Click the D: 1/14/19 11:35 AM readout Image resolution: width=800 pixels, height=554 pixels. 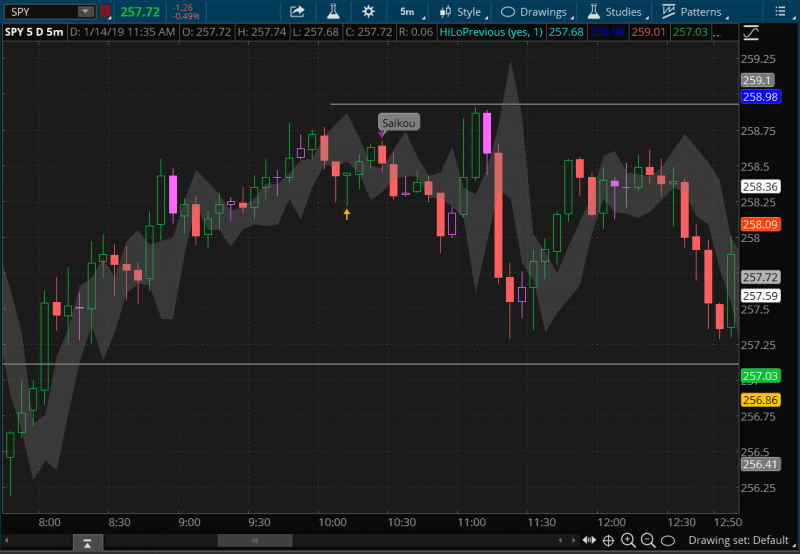122,32
